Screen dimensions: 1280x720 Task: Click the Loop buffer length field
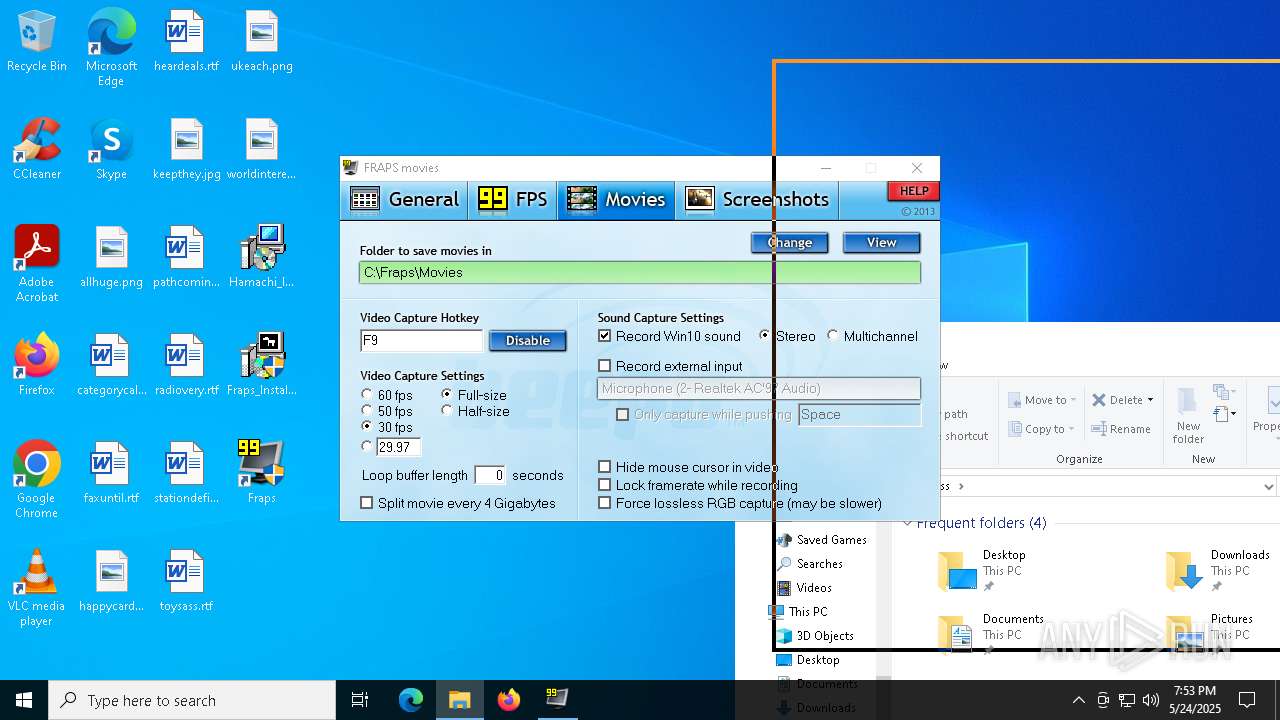coord(490,475)
